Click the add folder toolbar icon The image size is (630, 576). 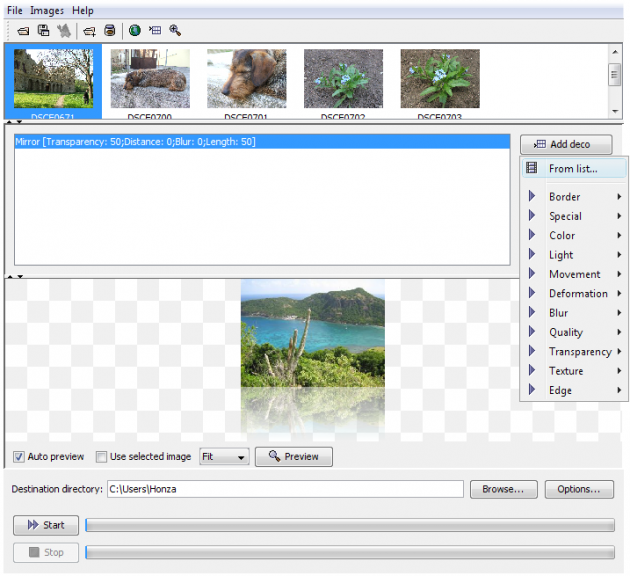pyautogui.click(x=89, y=30)
